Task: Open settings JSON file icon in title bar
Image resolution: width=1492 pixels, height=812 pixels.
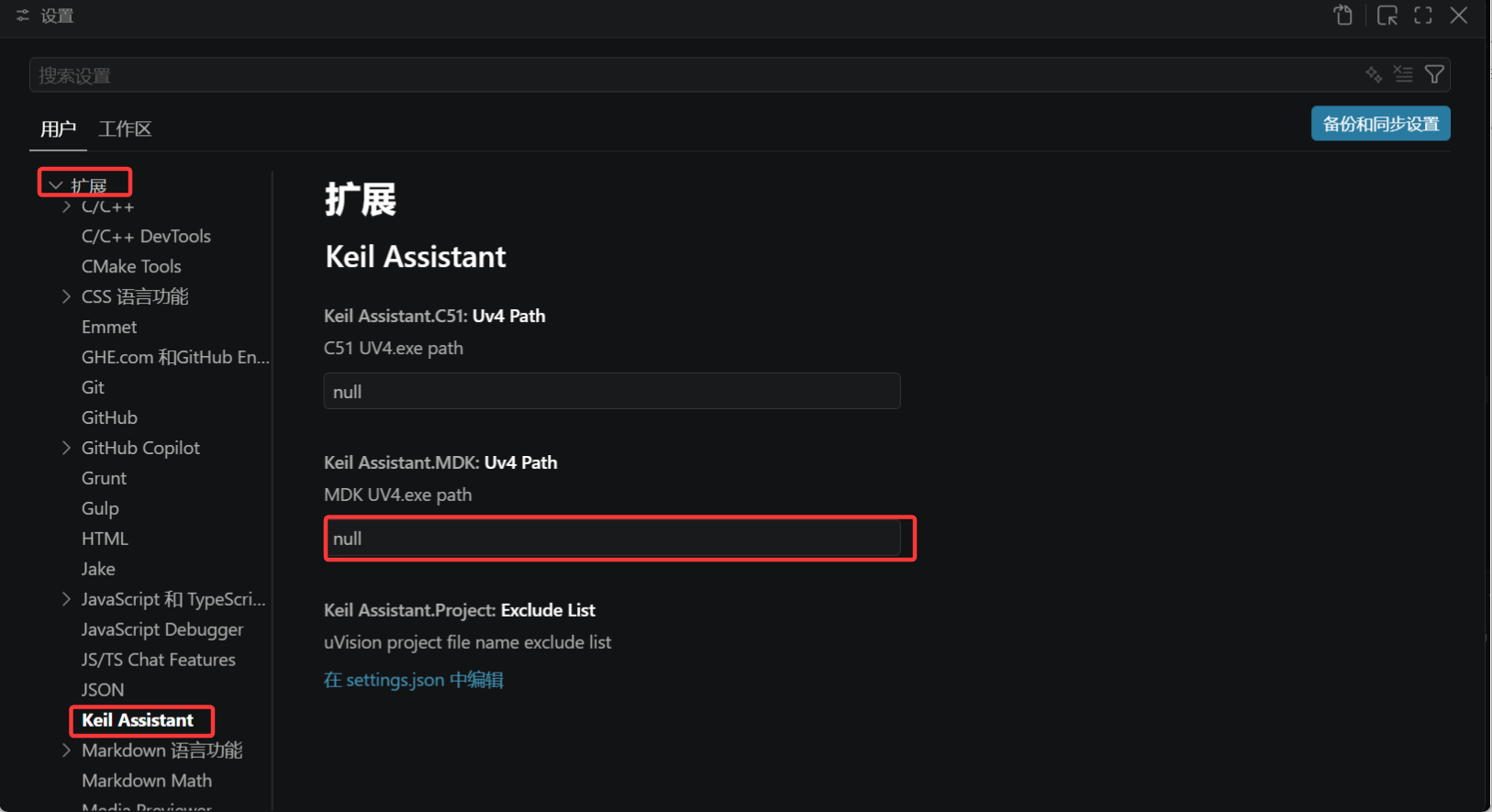Action: (1343, 16)
